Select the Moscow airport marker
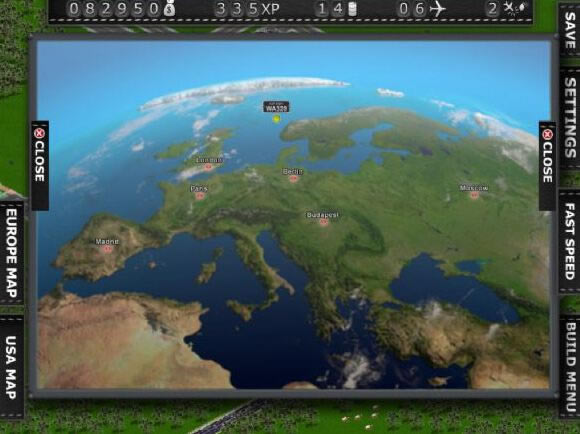 [x=475, y=195]
